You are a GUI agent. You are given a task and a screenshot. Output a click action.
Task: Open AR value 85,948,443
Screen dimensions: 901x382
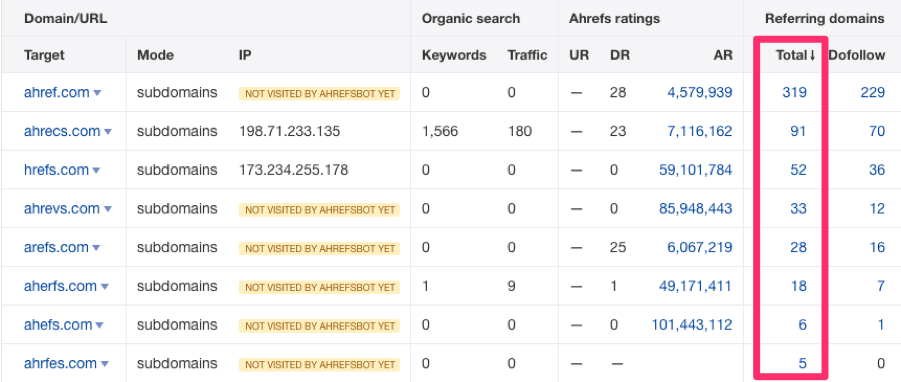696,209
